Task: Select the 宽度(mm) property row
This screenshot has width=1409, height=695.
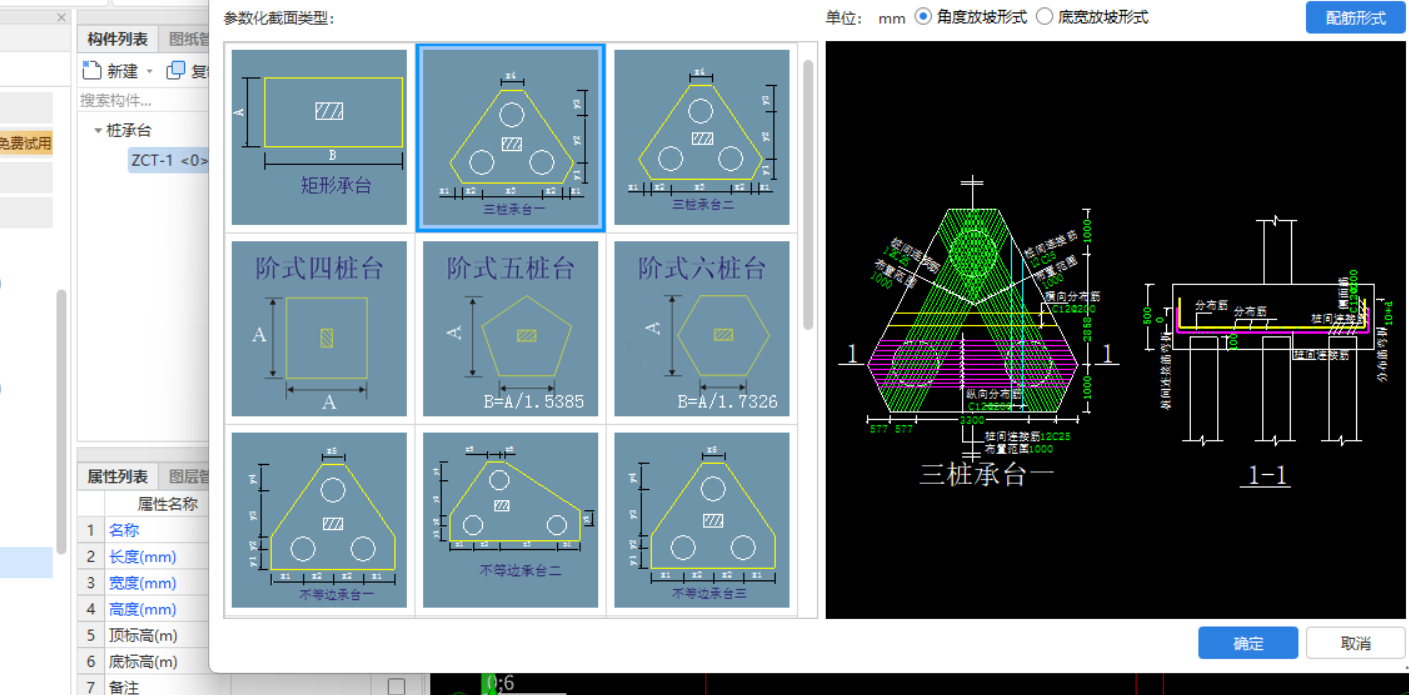Action: click(143, 583)
